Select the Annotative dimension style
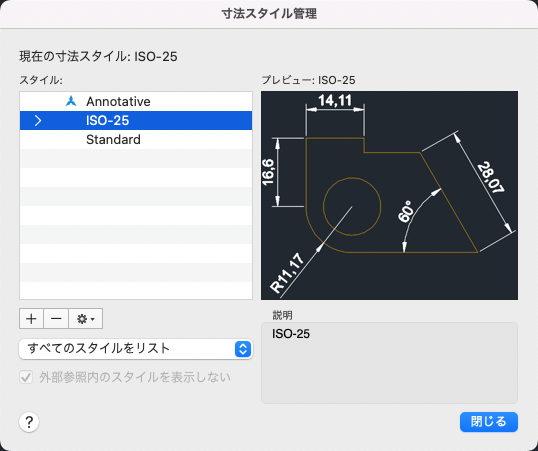Image resolution: width=538 pixels, height=451 pixels. point(136,101)
